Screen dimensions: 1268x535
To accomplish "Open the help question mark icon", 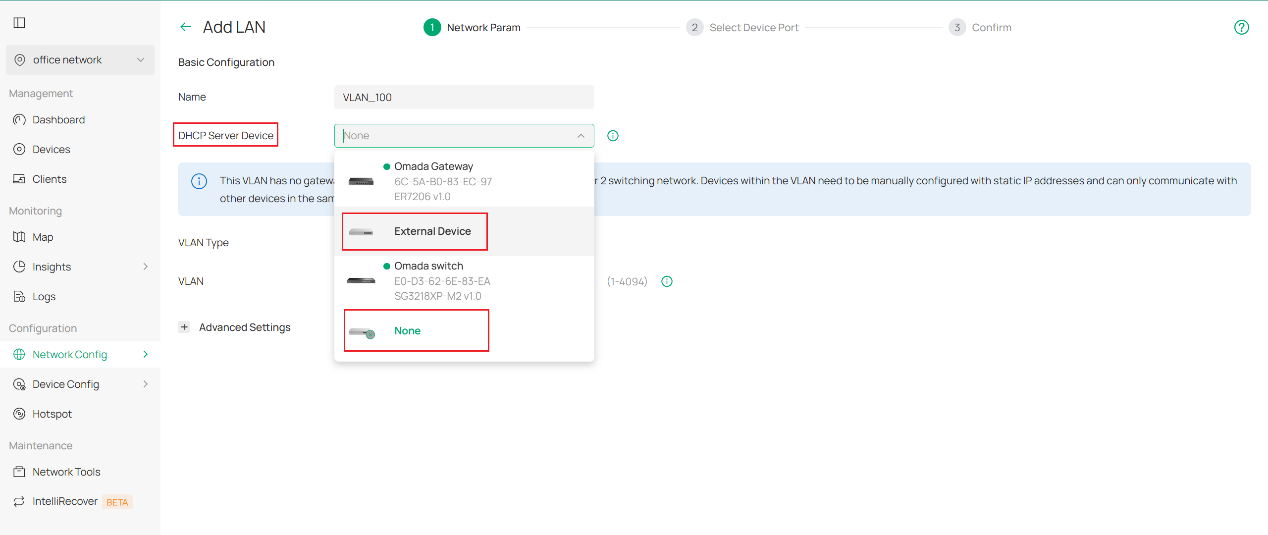I will pyautogui.click(x=1241, y=28).
